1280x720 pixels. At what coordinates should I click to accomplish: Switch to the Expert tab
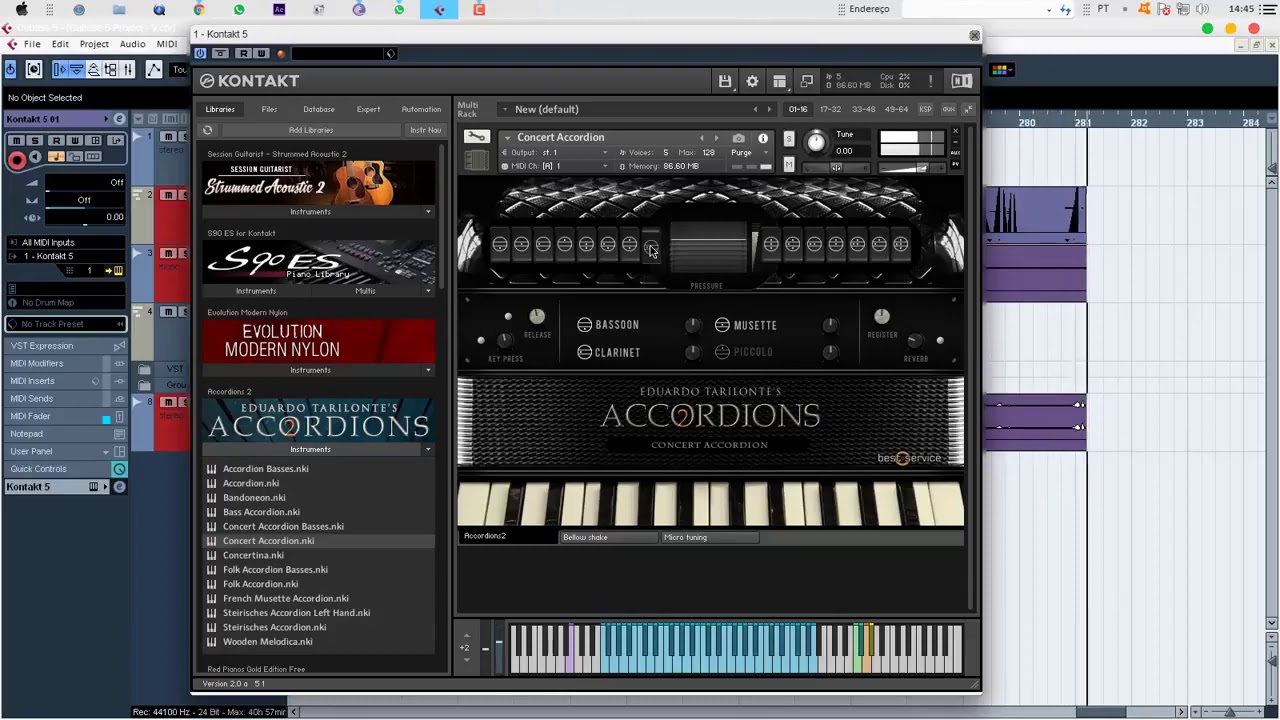(x=368, y=109)
